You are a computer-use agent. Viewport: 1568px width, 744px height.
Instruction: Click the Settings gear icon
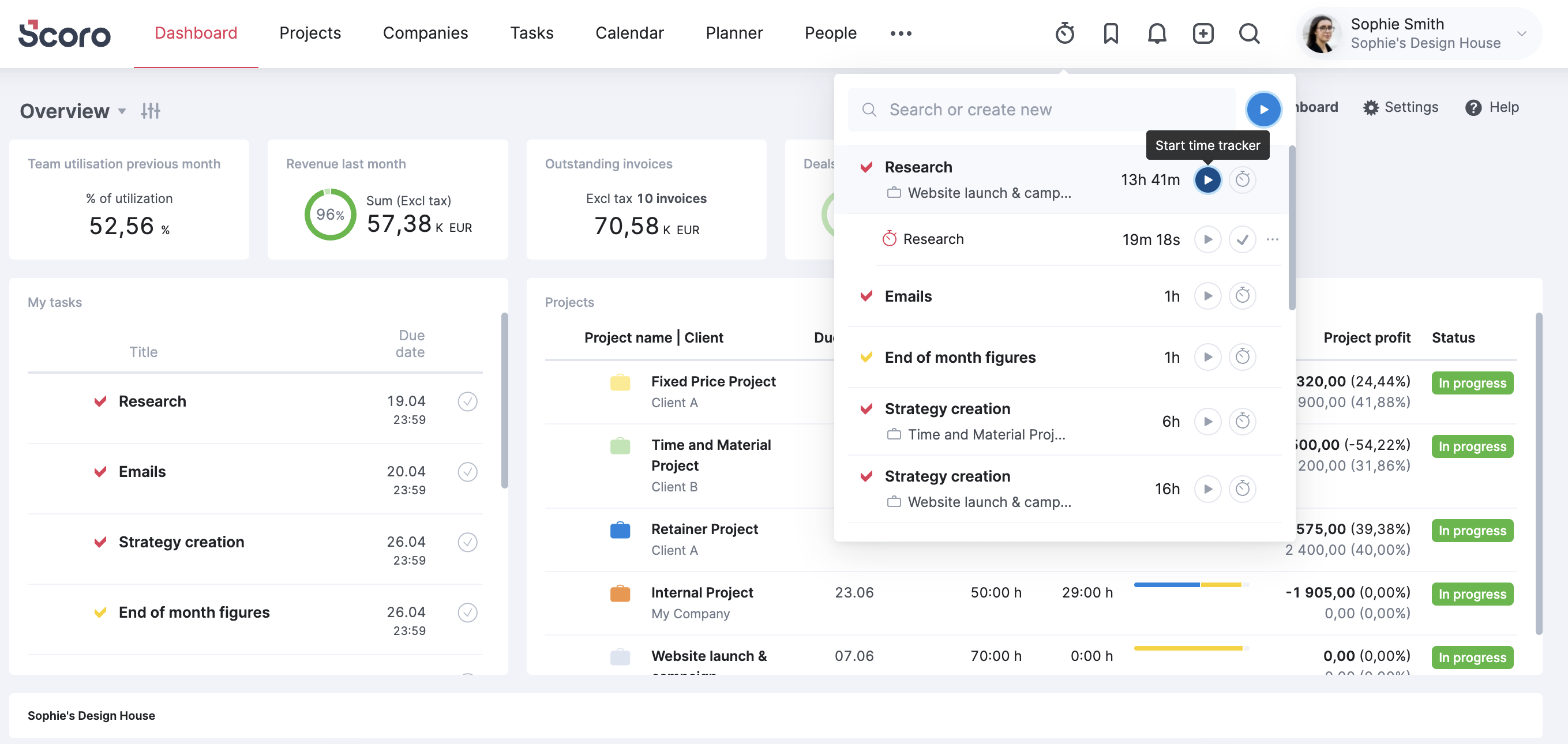click(1370, 108)
